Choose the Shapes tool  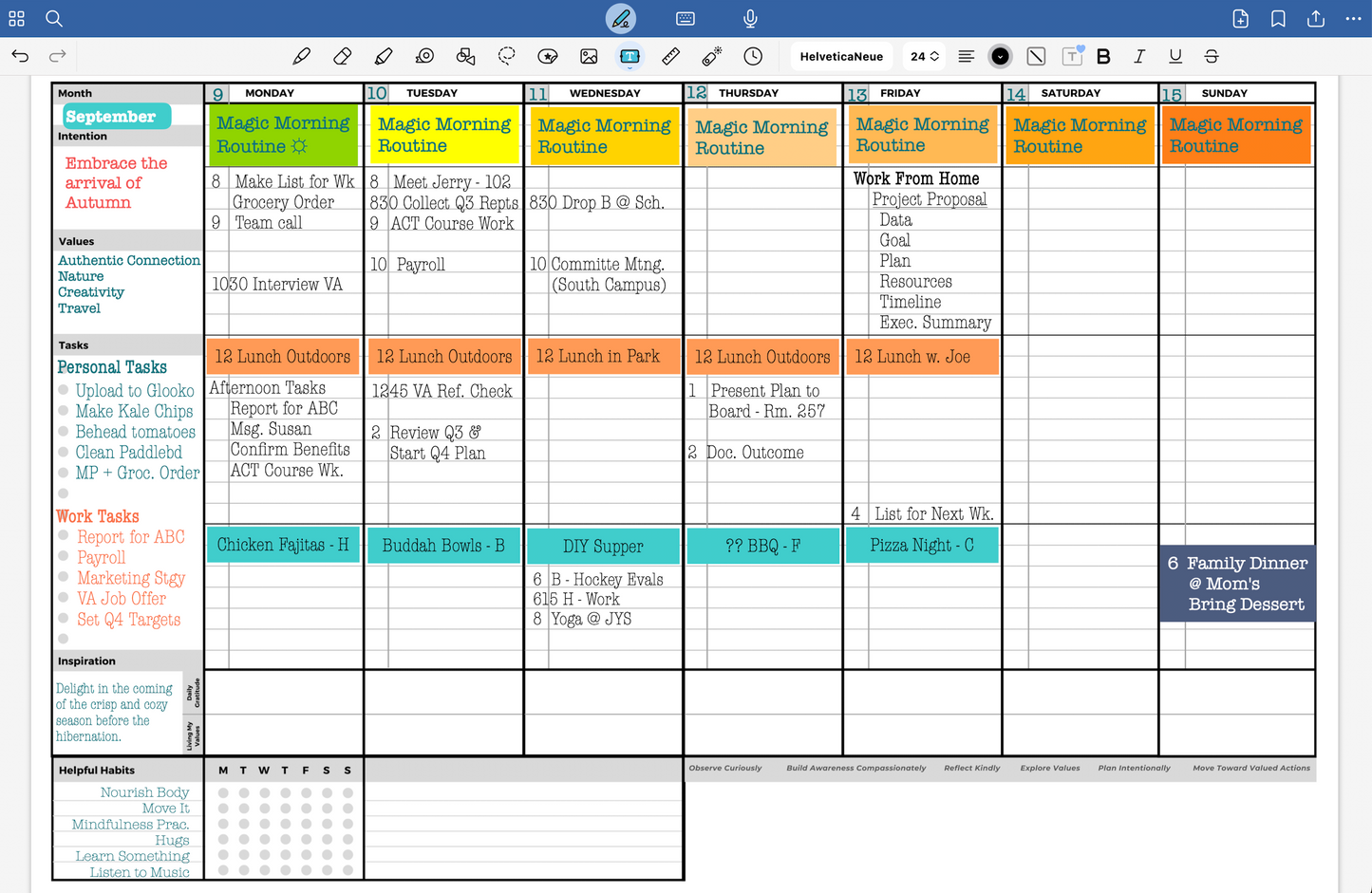[465, 57]
